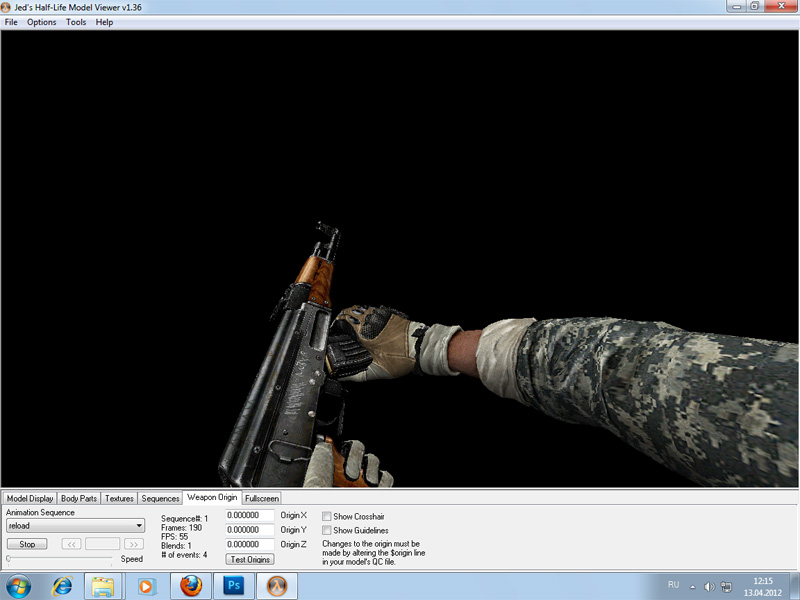Open the Windows Start menu
Screen dimensions: 800x600
click(19, 585)
